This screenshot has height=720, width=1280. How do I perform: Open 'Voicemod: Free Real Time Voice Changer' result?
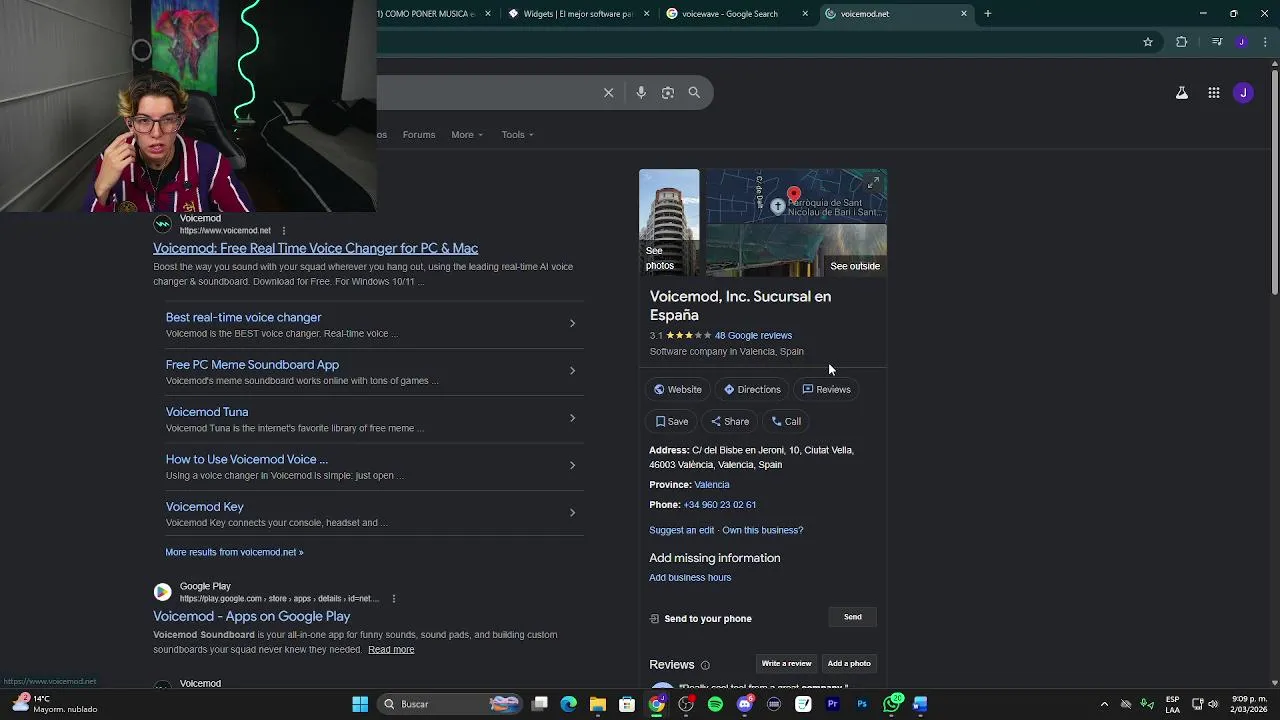pos(315,248)
